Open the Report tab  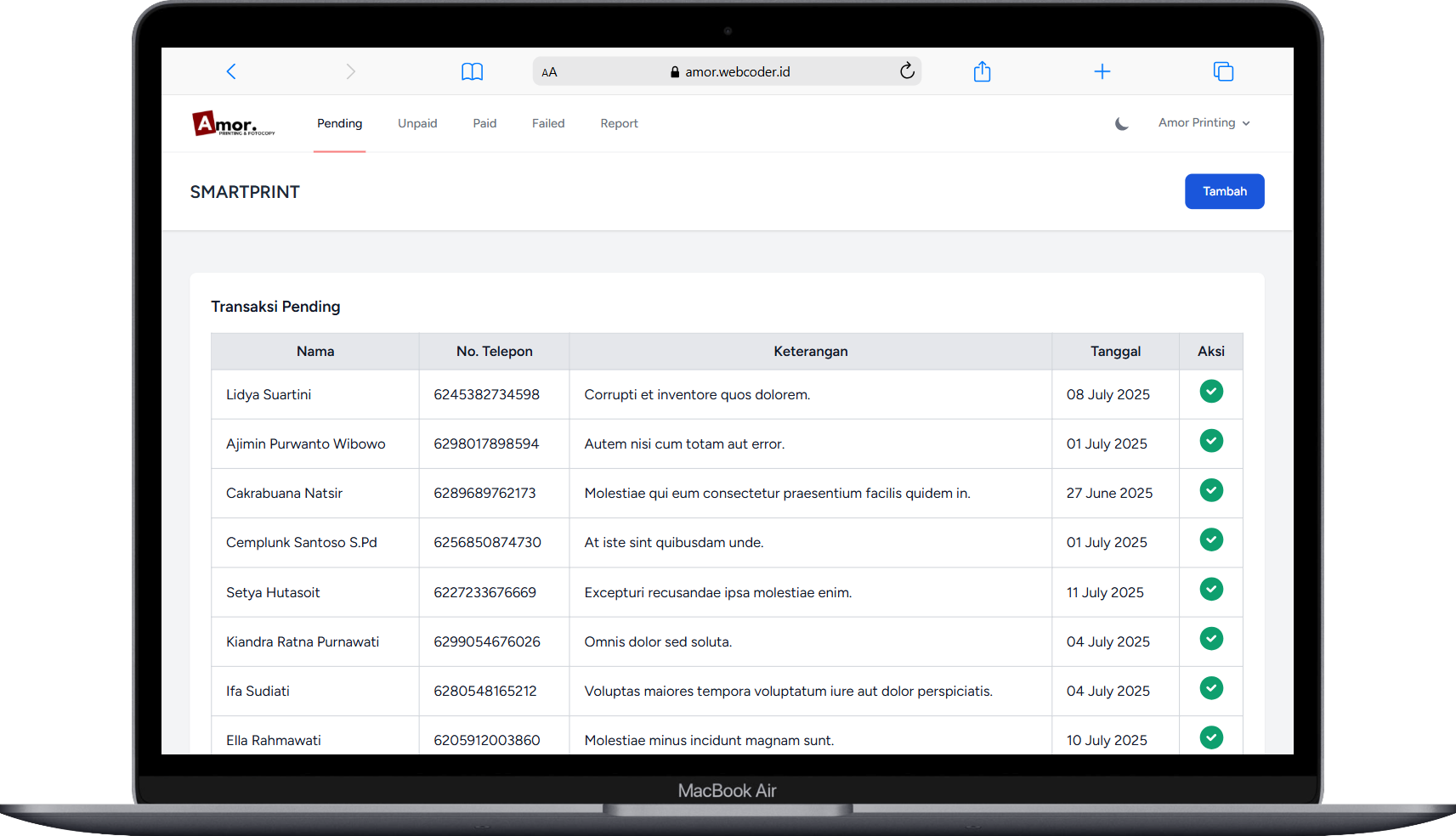pyautogui.click(x=619, y=123)
